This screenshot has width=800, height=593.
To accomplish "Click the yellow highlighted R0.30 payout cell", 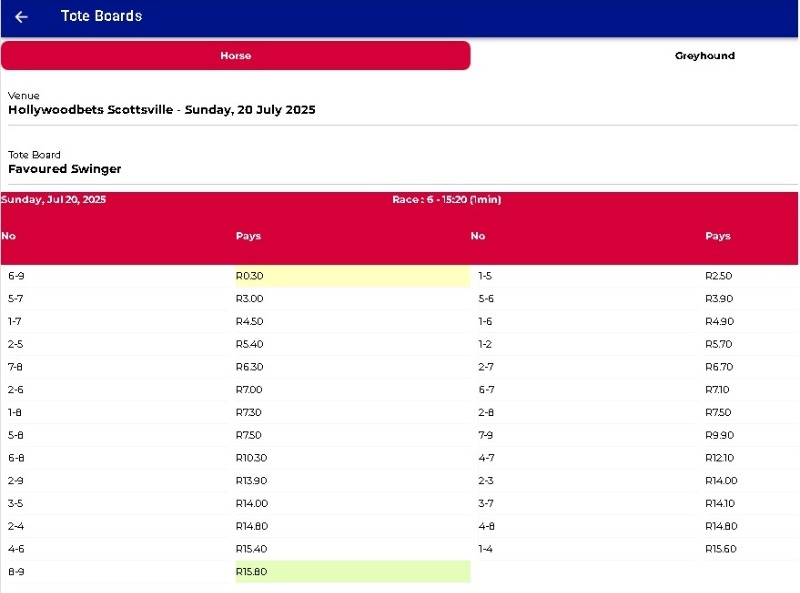I will [x=352, y=275].
